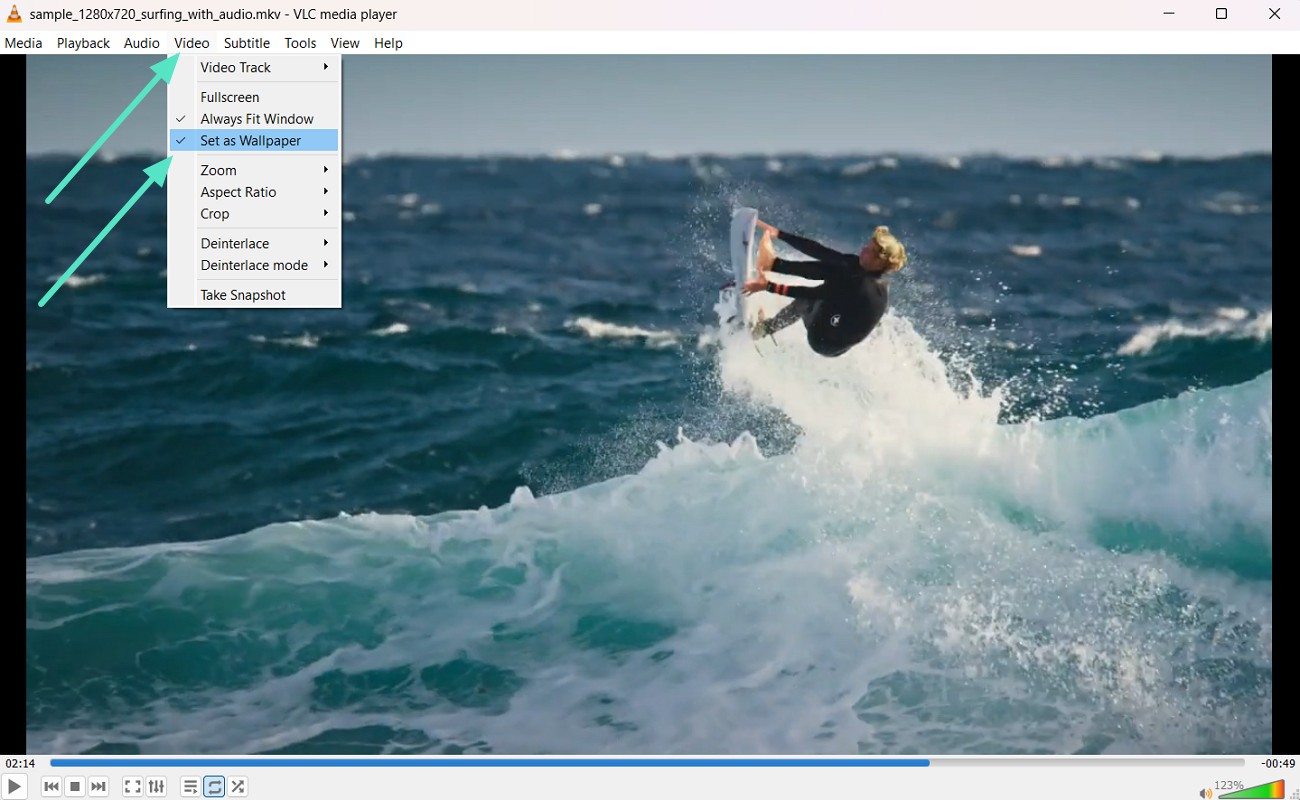
Task: Show the playlist with the playlist icon
Action: click(190, 787)
